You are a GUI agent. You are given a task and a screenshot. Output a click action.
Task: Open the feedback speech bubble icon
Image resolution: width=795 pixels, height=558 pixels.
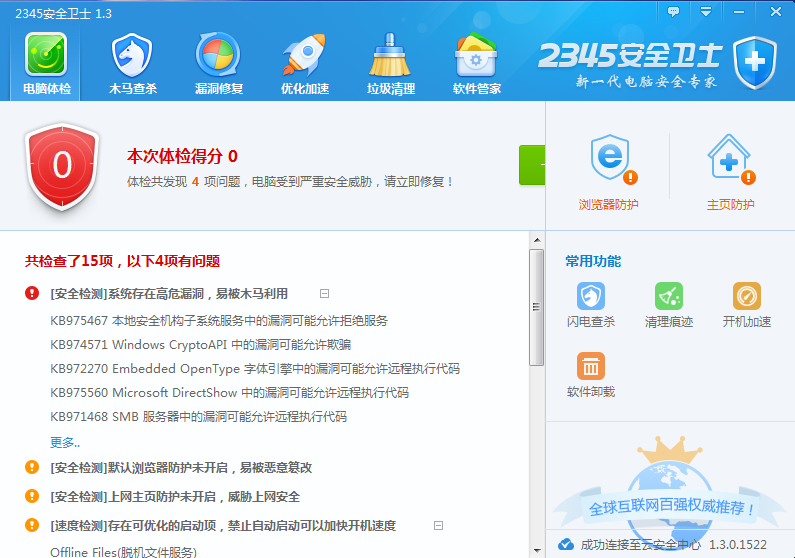pos(673,11)
